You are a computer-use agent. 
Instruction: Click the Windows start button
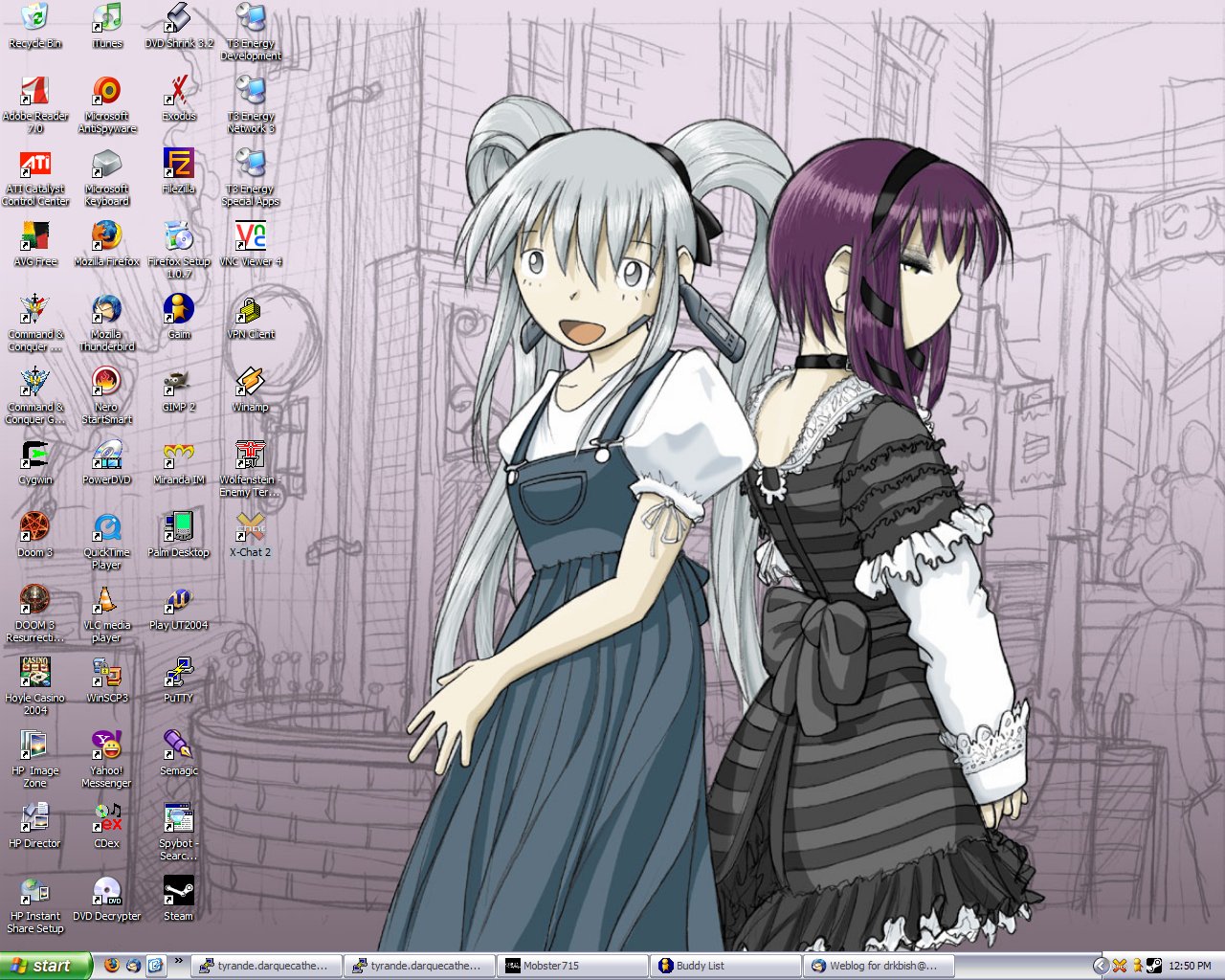point(46,966)
